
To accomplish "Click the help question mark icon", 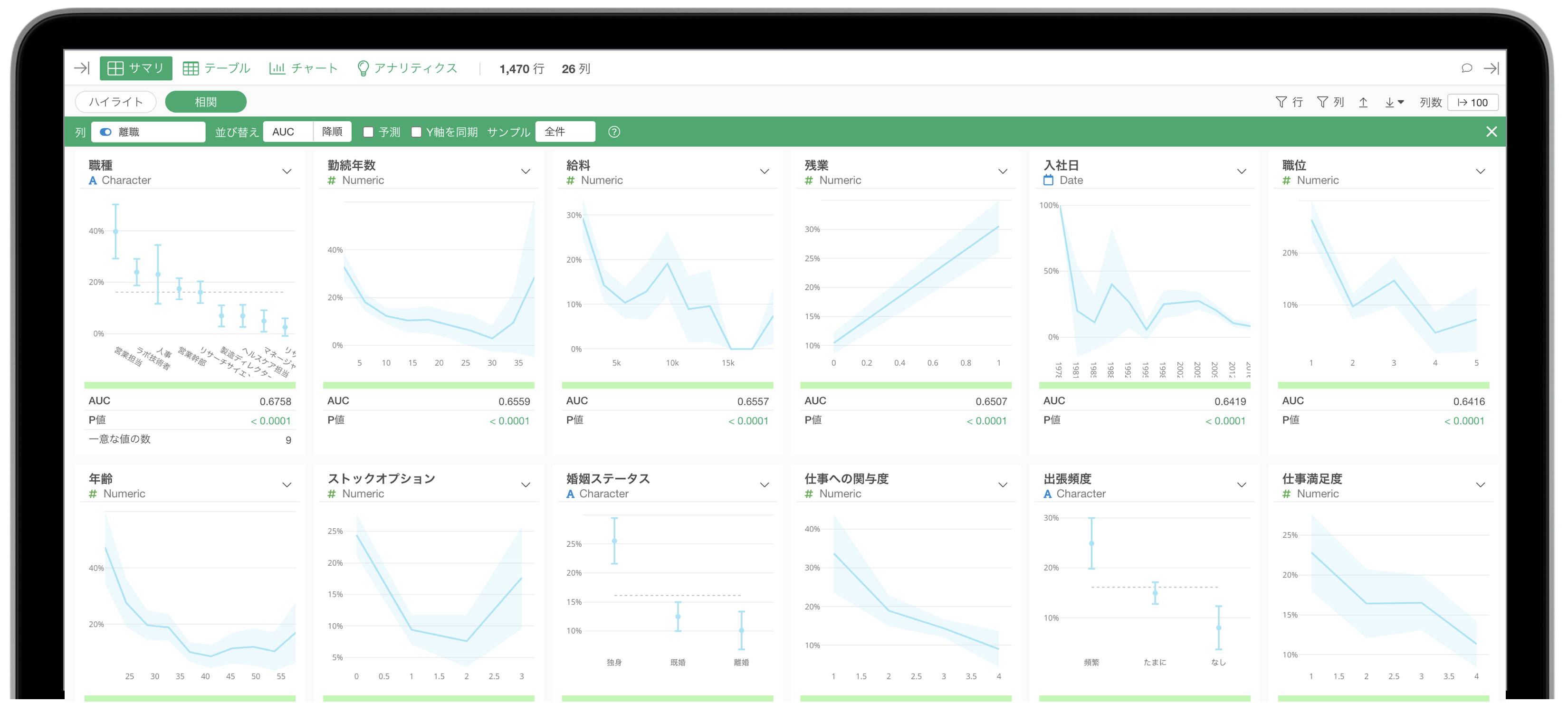I will point(614,132).
